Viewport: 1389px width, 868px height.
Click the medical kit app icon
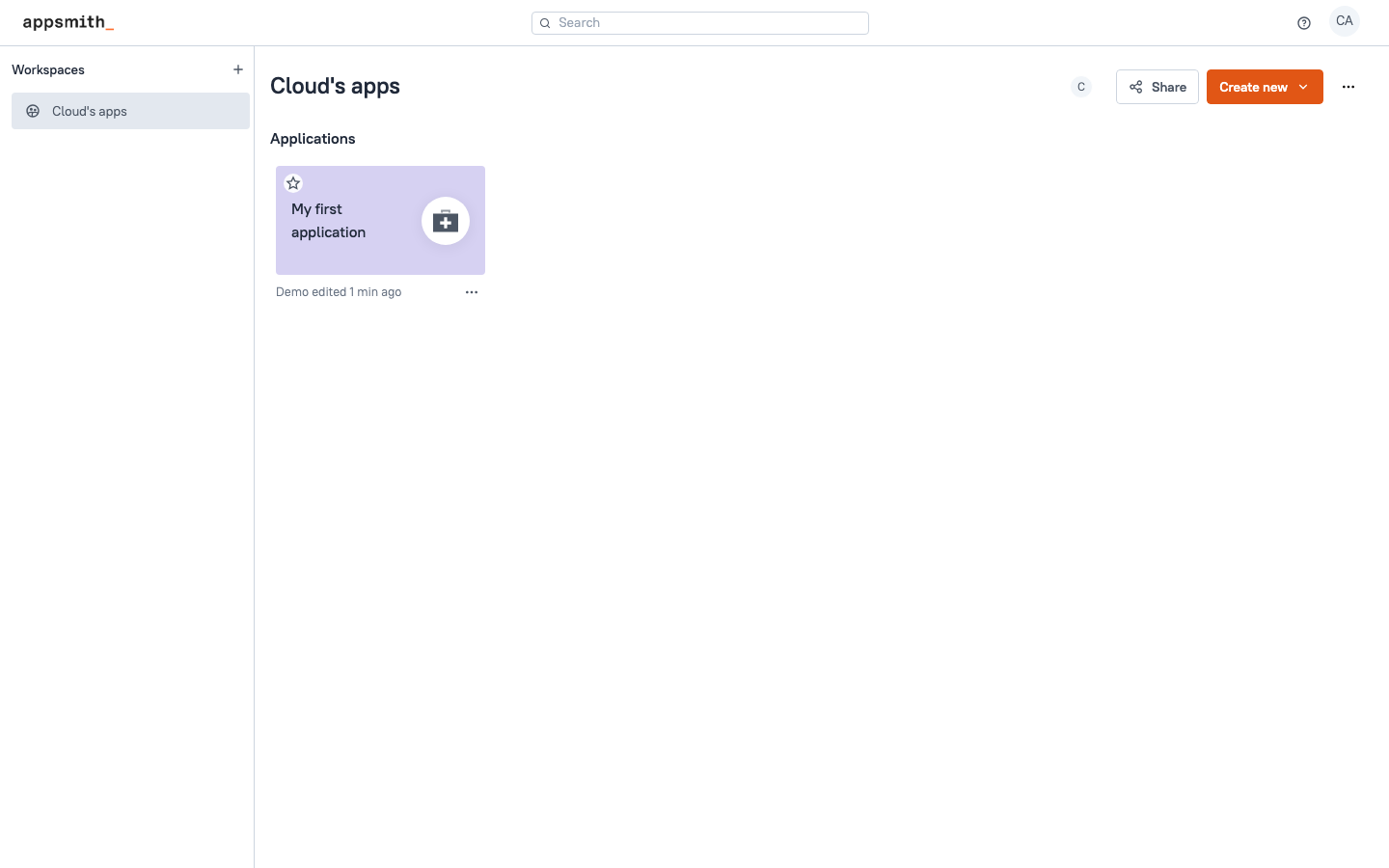pyautogui.click(x=446, y=221)
